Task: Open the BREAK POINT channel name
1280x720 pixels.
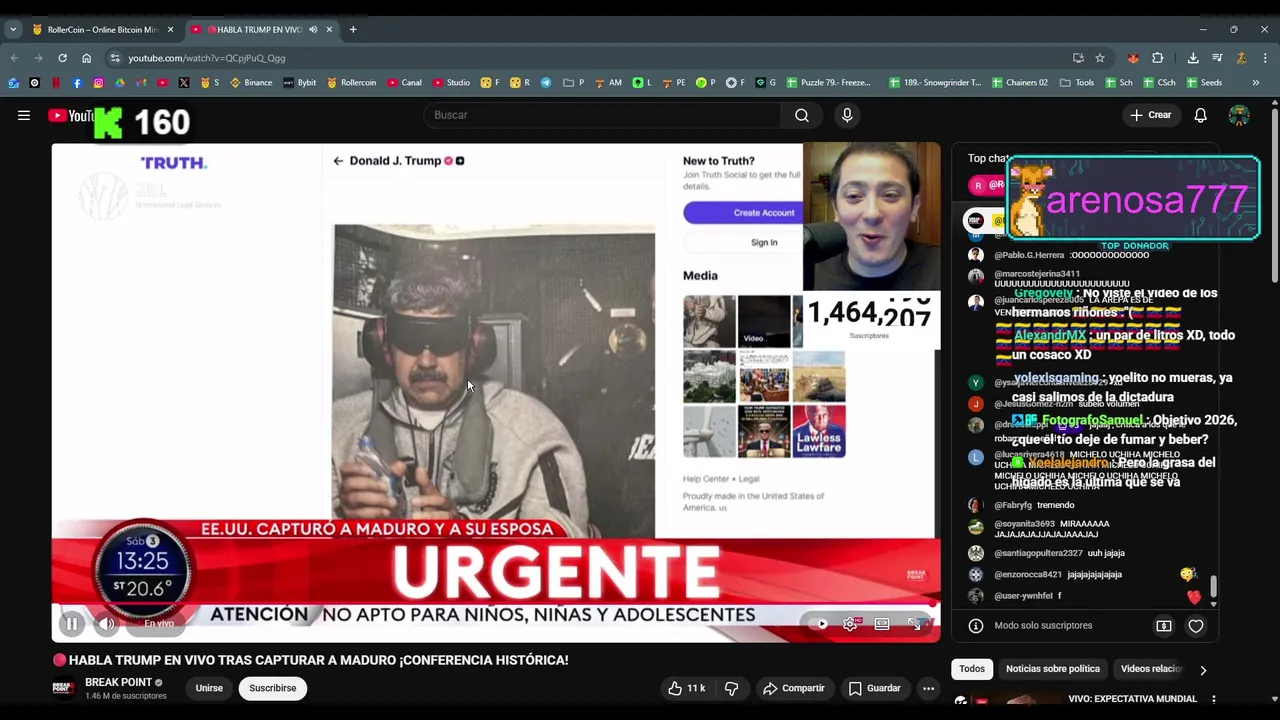Action: point(118,682)
